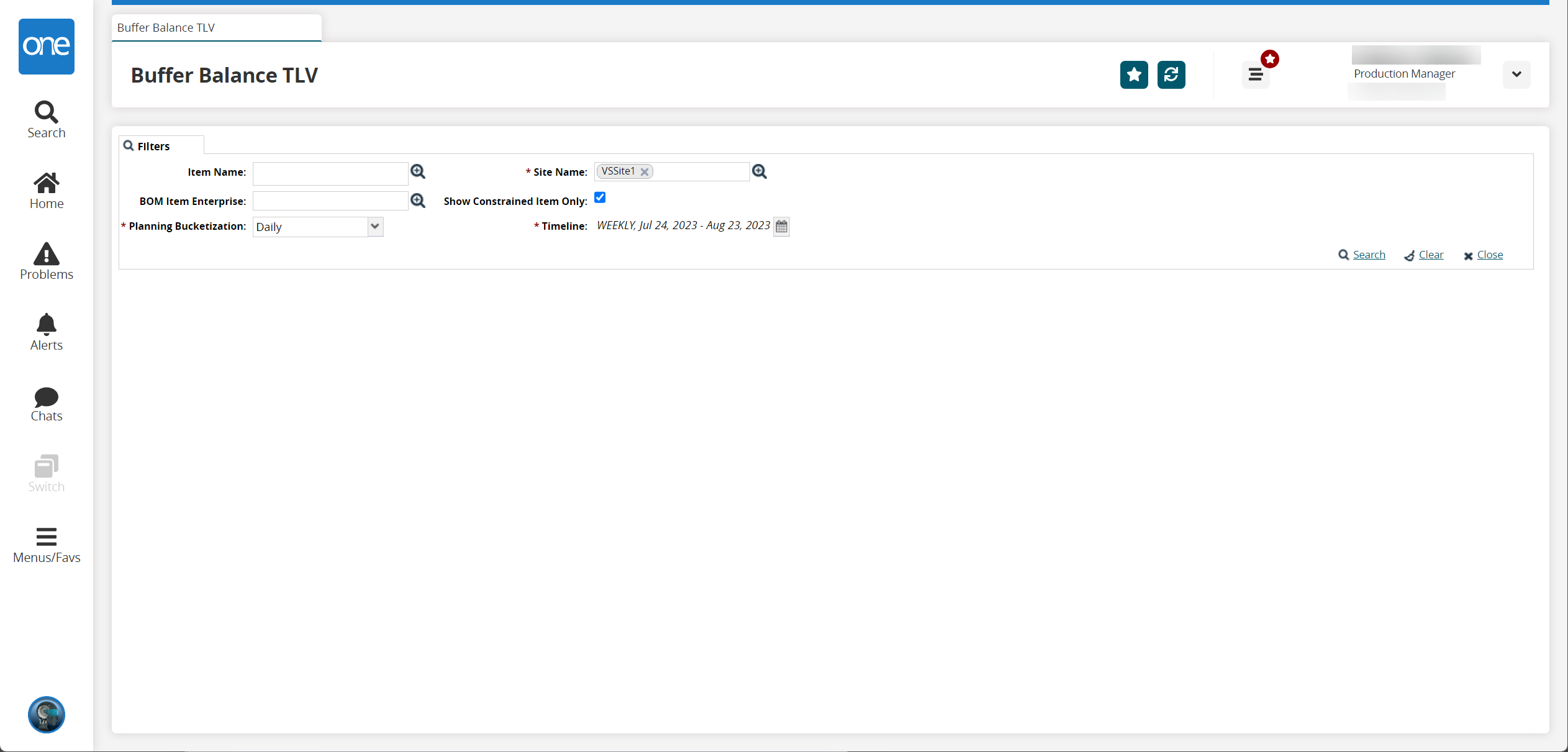Viewport: 1568px width, 752px height.
Task: Expand the Planning Bucketization dropdown
Action: coord(375,226)
